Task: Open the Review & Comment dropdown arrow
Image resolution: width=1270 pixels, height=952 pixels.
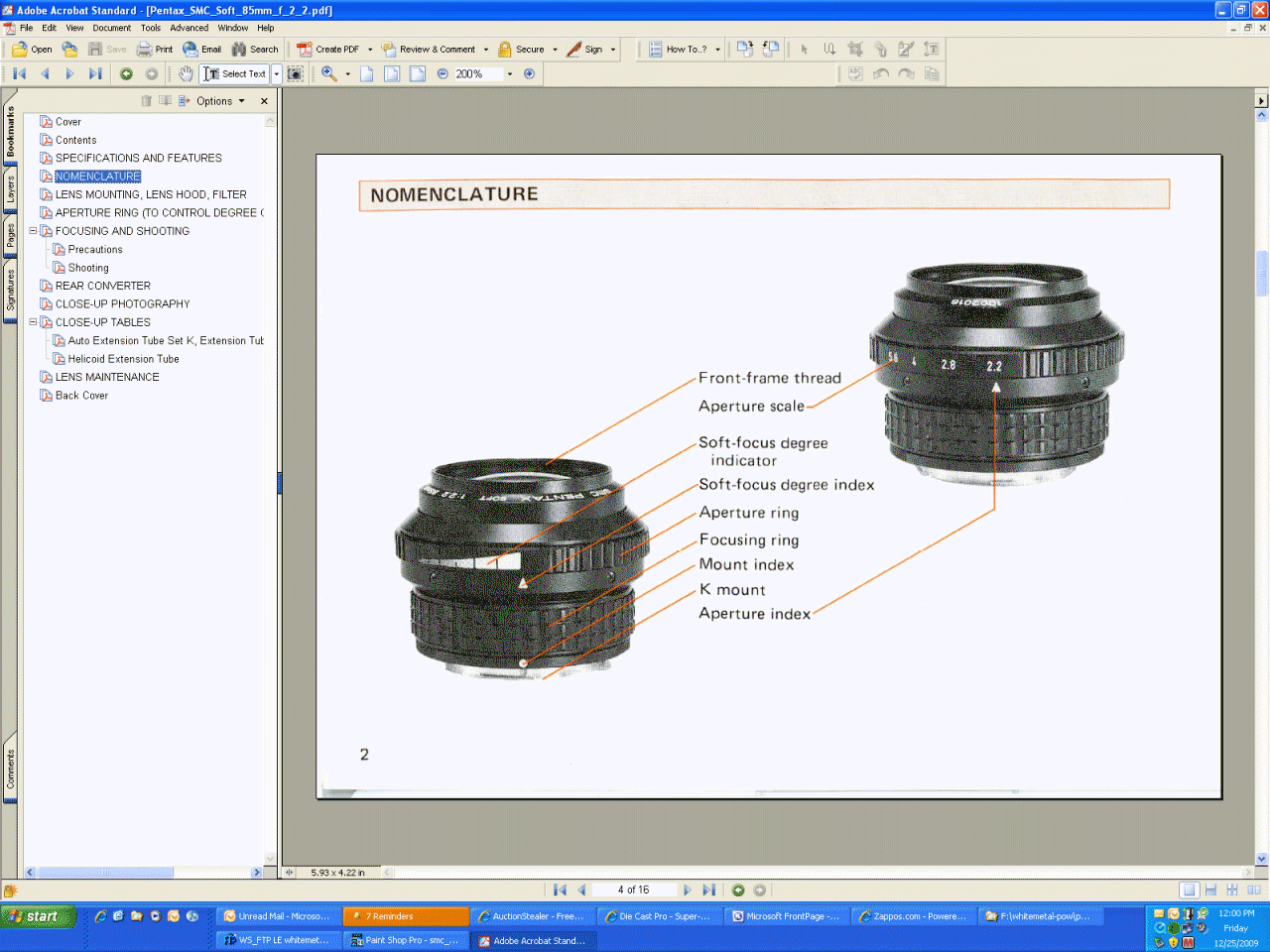Action: tap(486, 50)
